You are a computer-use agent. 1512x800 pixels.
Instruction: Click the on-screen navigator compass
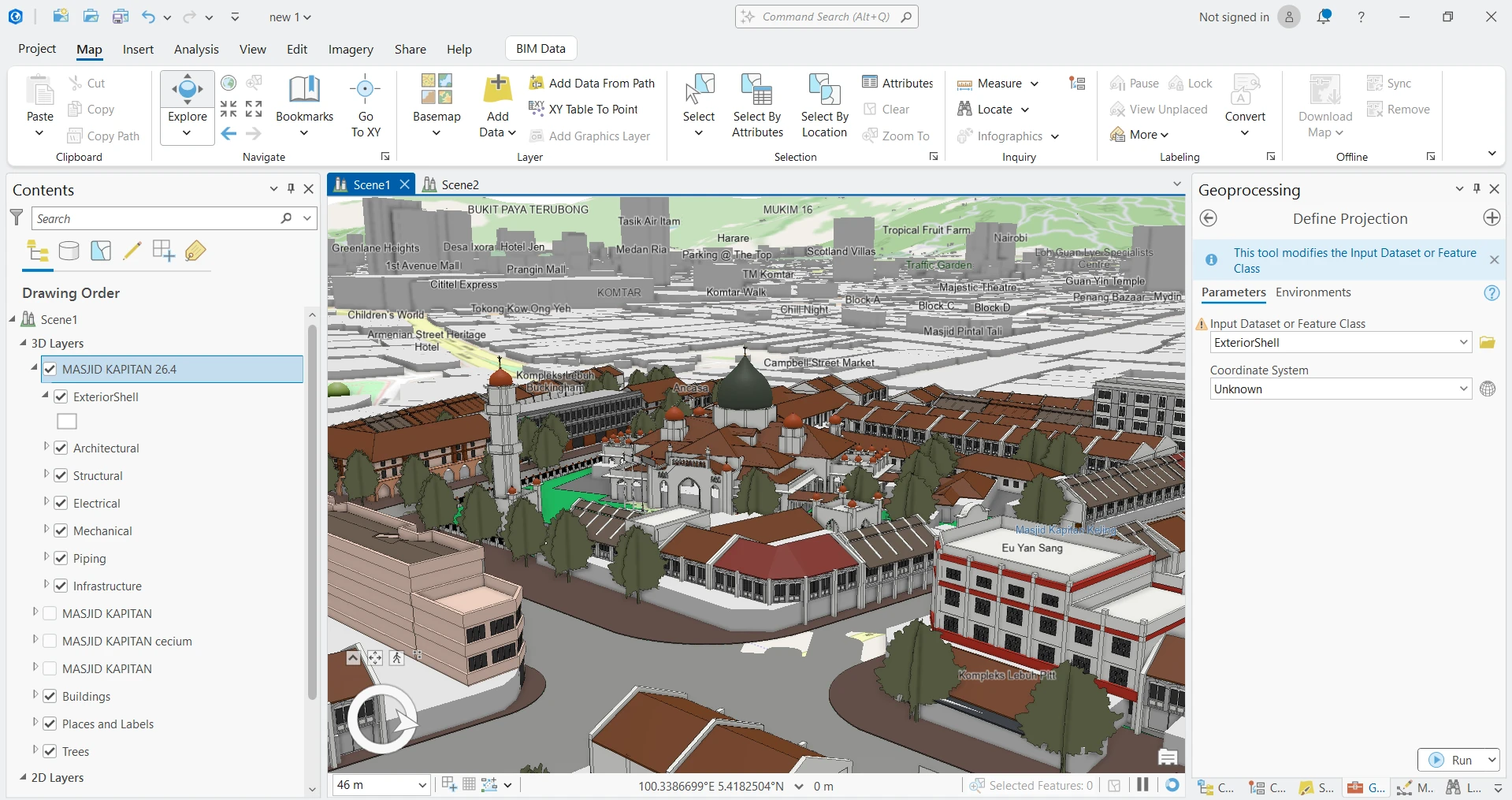coord(383,718)
